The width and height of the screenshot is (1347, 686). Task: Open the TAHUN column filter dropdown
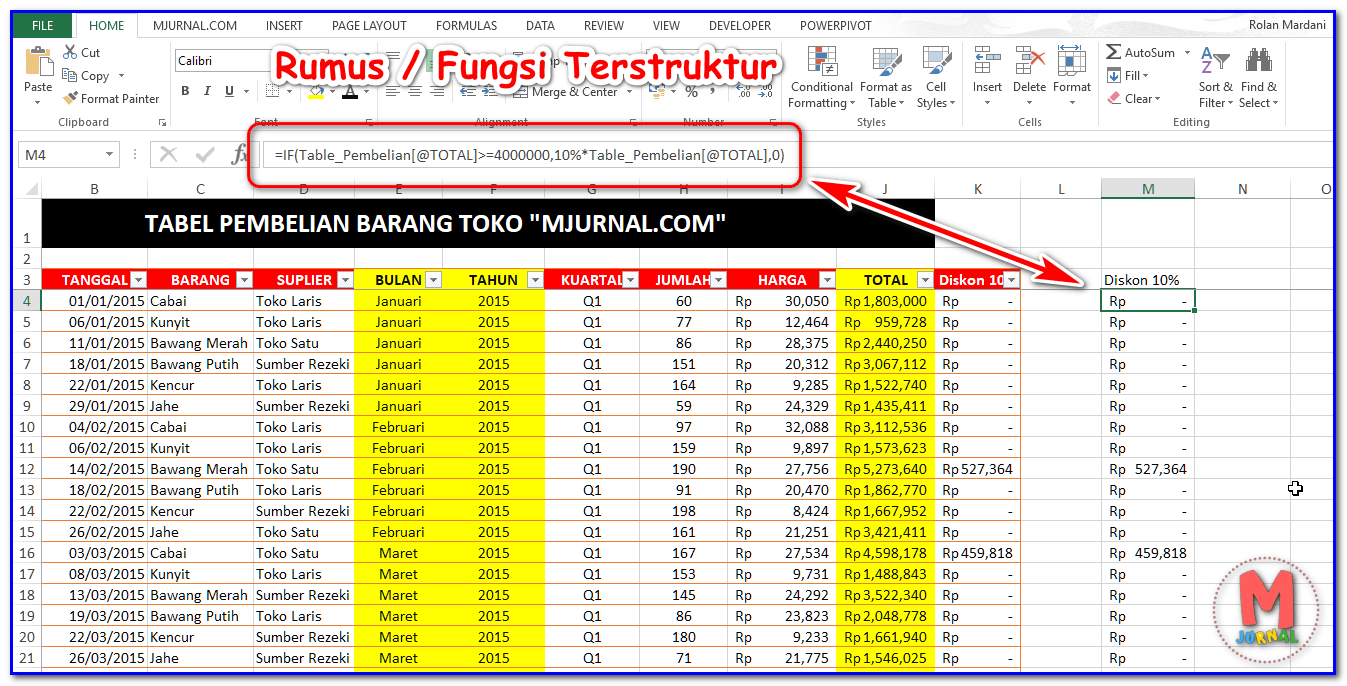coord(536,280)
